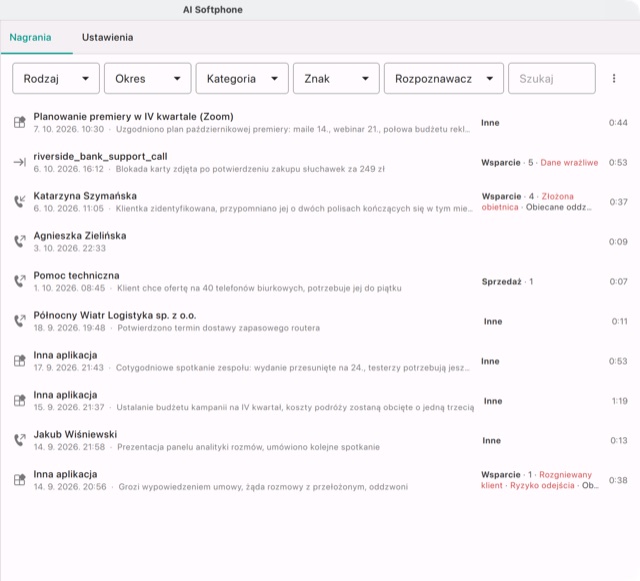The width and height of the screenshot is (640, 581).
Task: Open Agnieszka Zielińska recording
Action: (80, 236)
